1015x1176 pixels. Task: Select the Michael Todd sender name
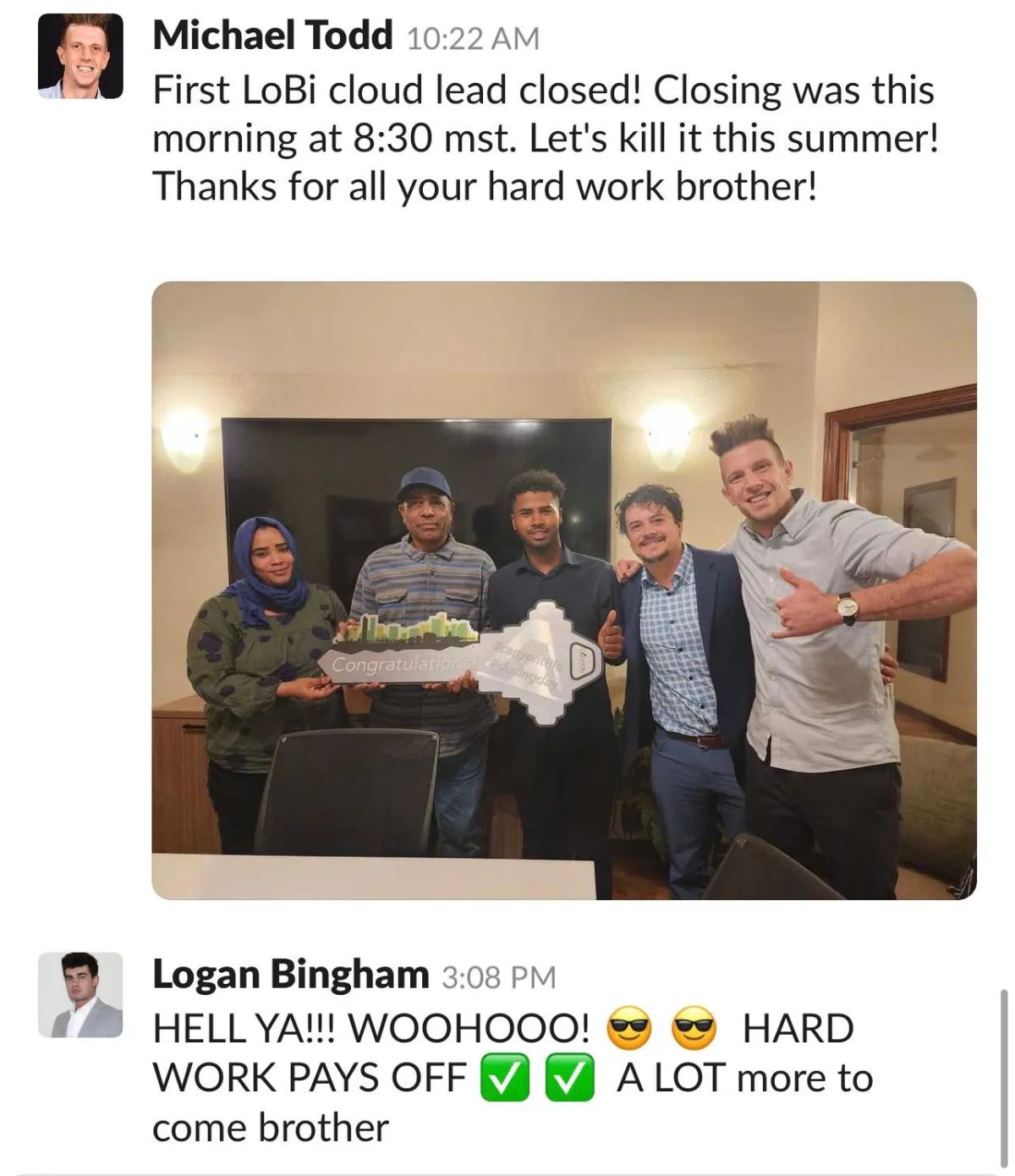[x=272, y=36]
